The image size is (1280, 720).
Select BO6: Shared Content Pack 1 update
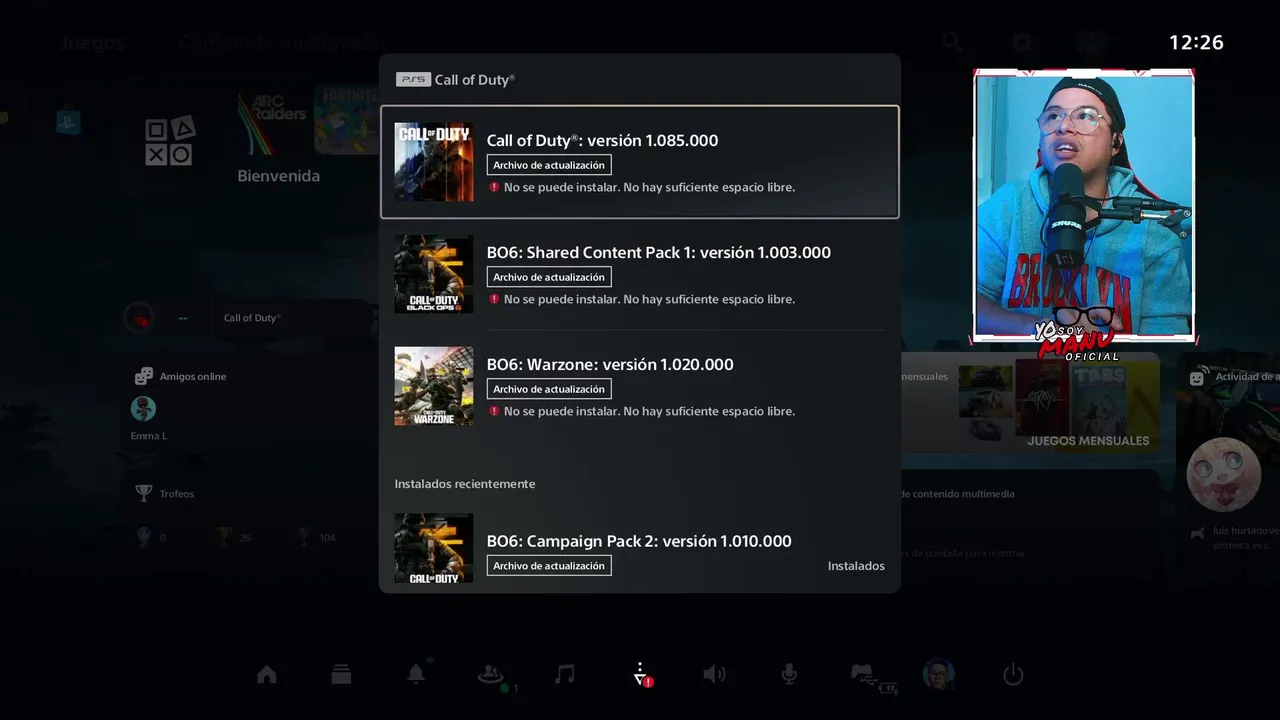(x=640, y=274)
